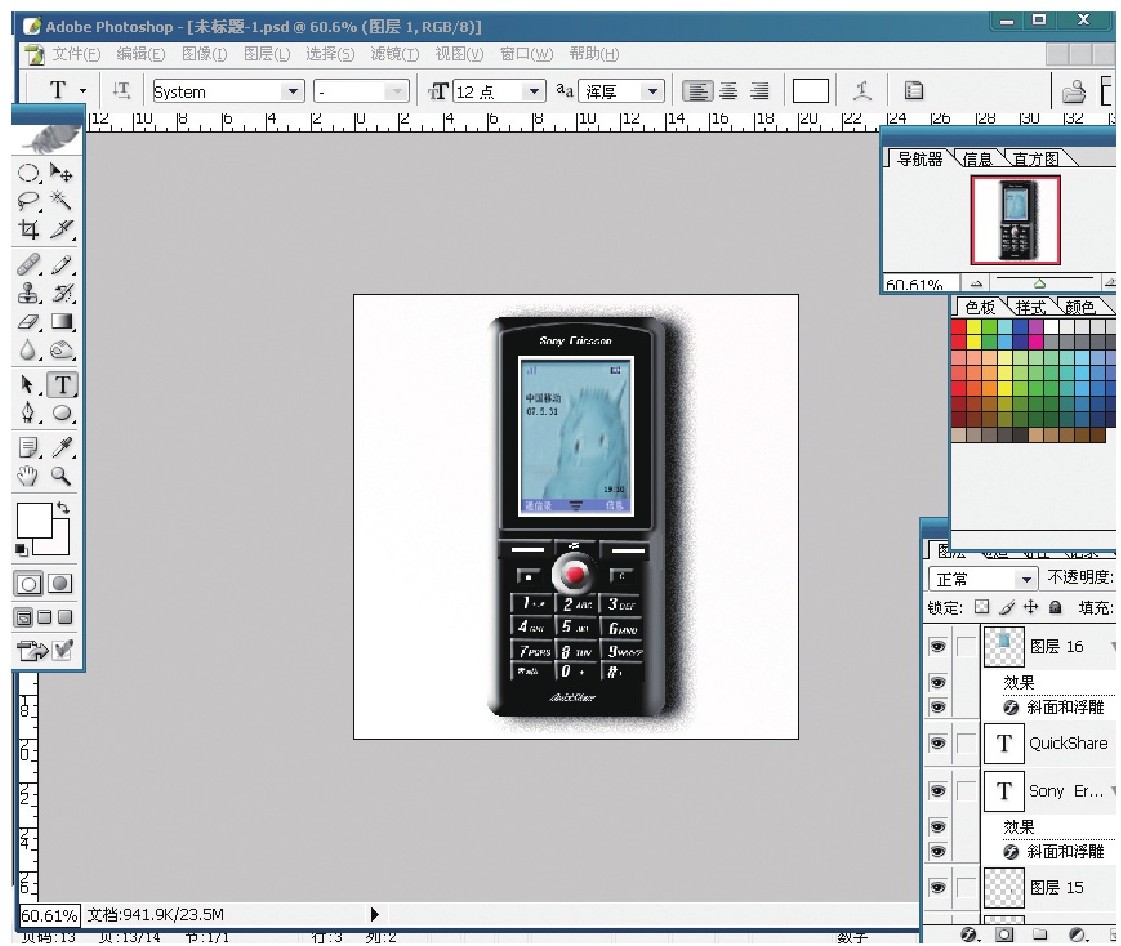Pick the Eyedropper tool
The width and height of the screenshot is (1121, 946).
61,448
